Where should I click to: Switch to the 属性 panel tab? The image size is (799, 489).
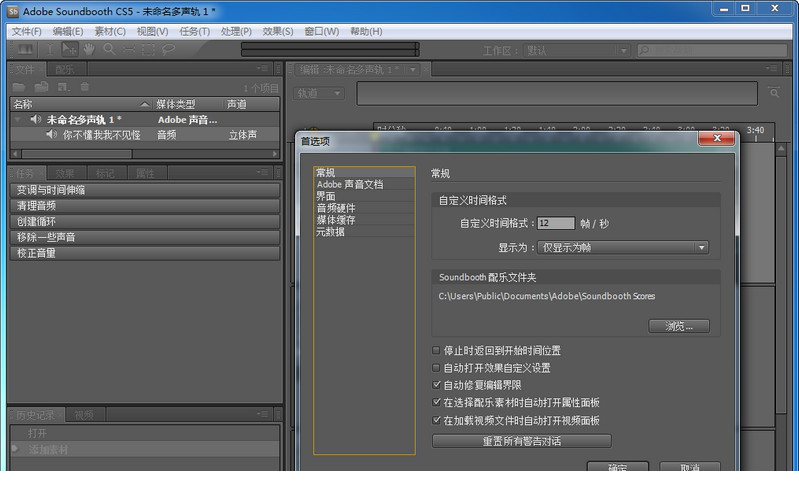145,174
